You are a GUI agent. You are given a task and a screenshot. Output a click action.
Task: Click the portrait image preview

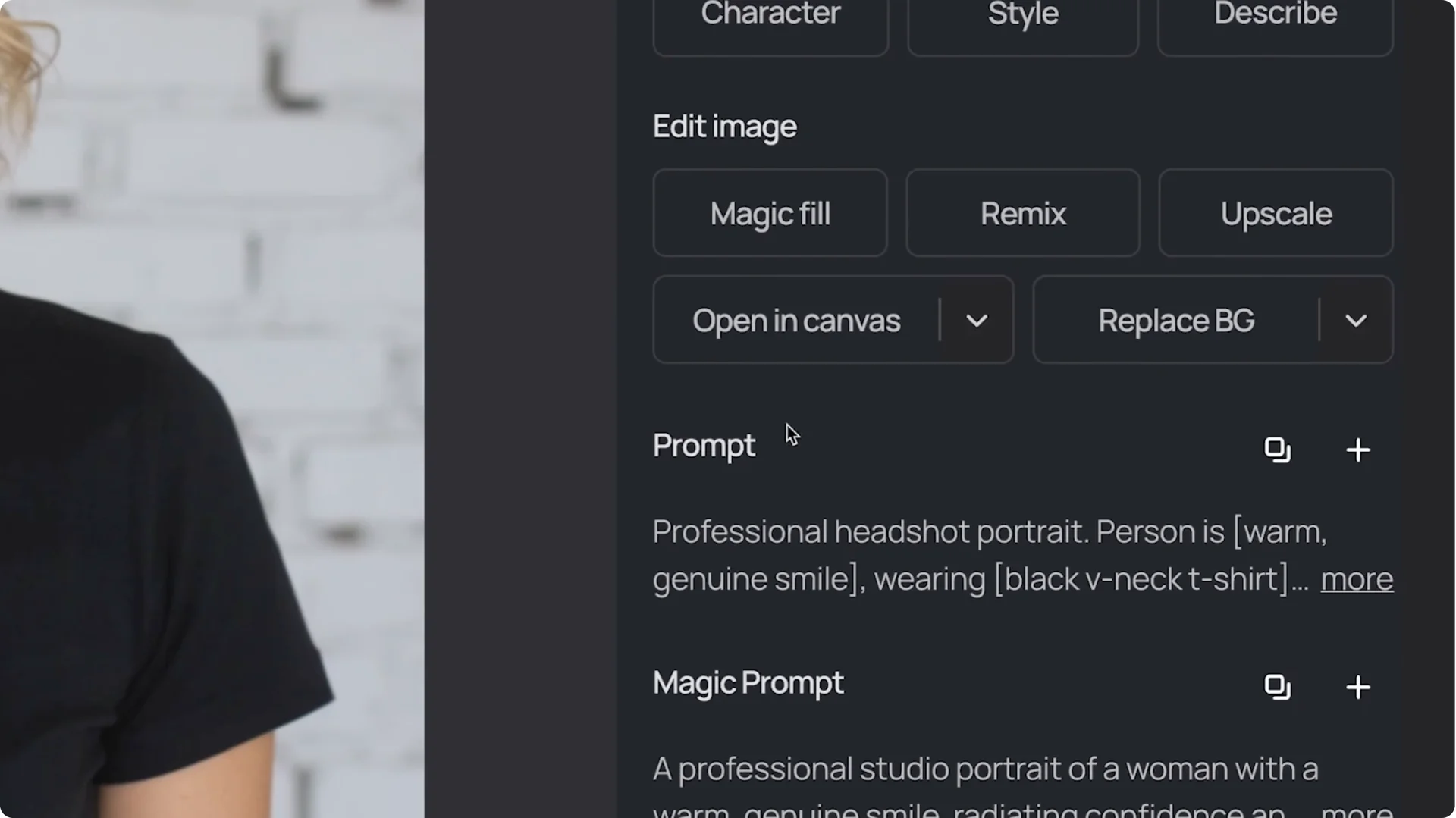pos(212,409)
